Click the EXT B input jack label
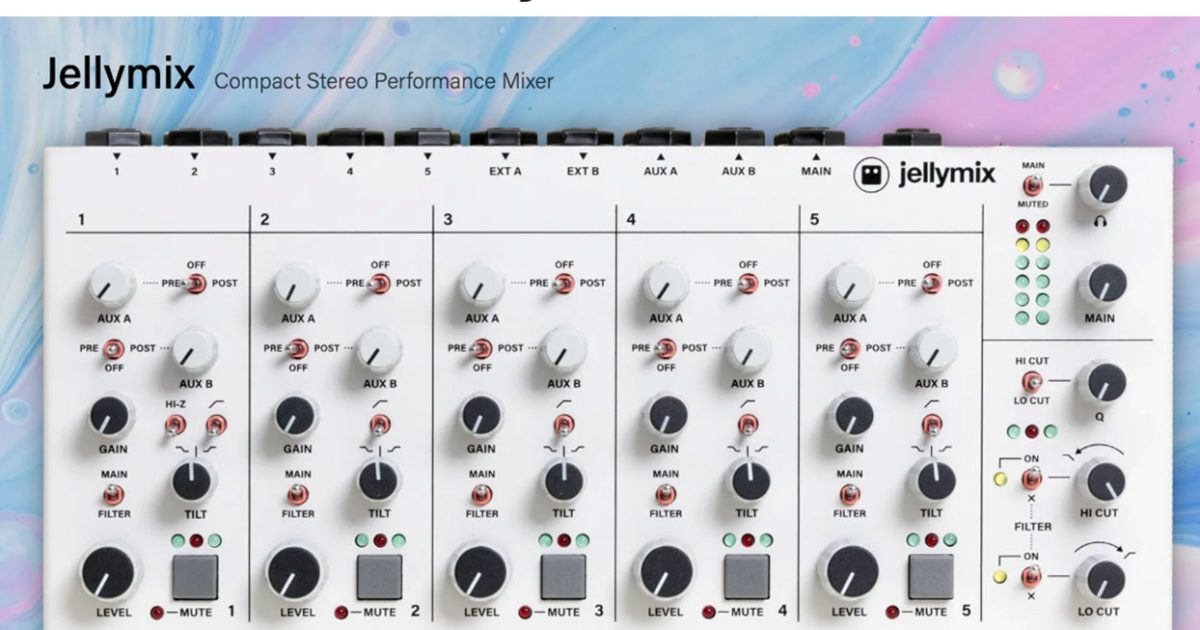The image size is (1200, 630). click(583, 171)
